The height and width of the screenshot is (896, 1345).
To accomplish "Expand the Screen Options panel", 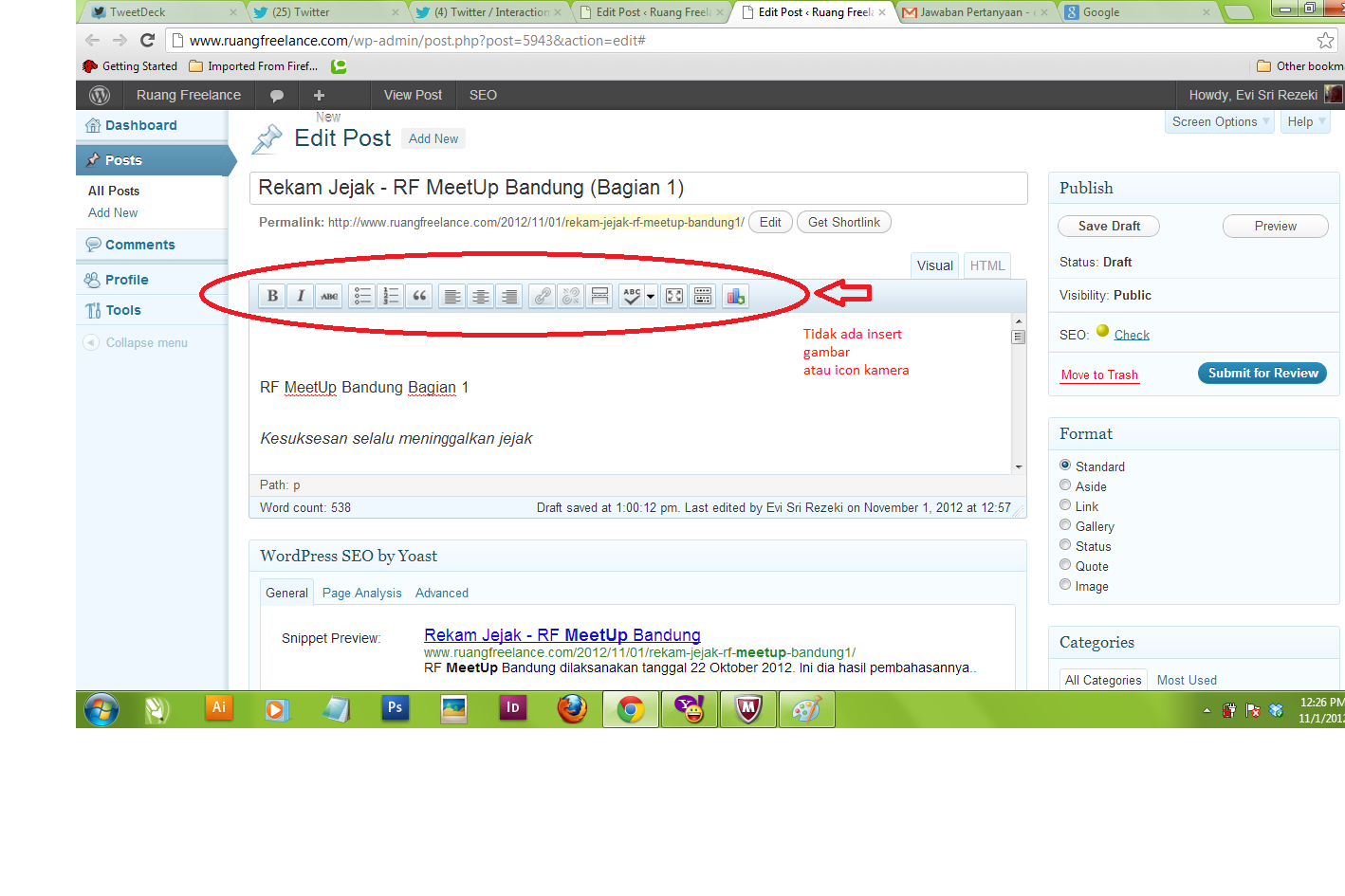I will [1219, 121].
